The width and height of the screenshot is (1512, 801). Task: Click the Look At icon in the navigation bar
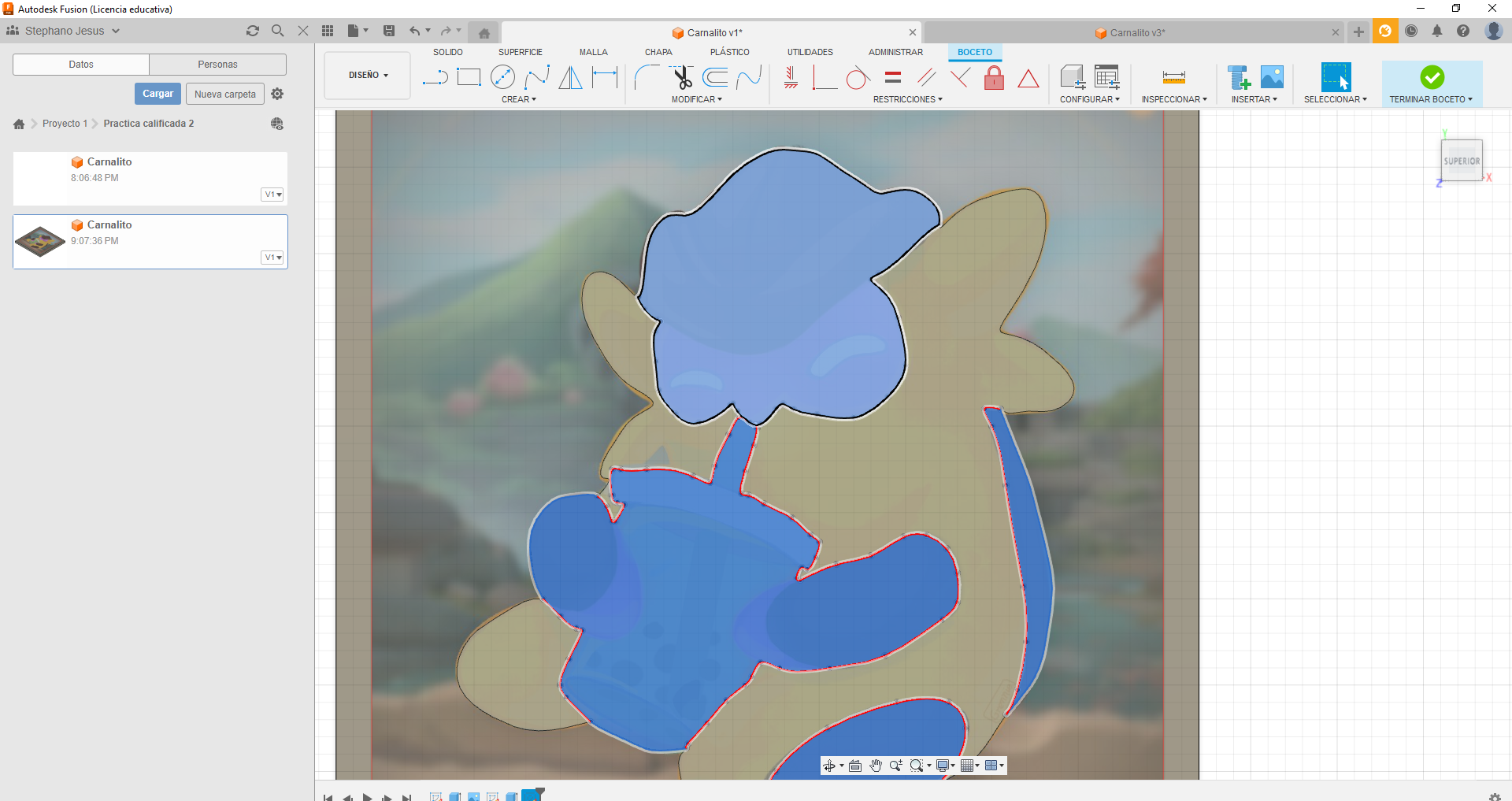pyautogui.click(x=855, y=766)
